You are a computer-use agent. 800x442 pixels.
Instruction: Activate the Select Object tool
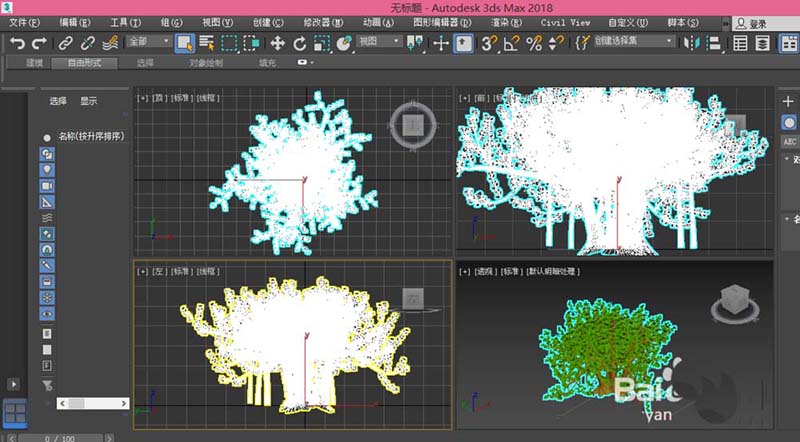(x=185, y=43)
